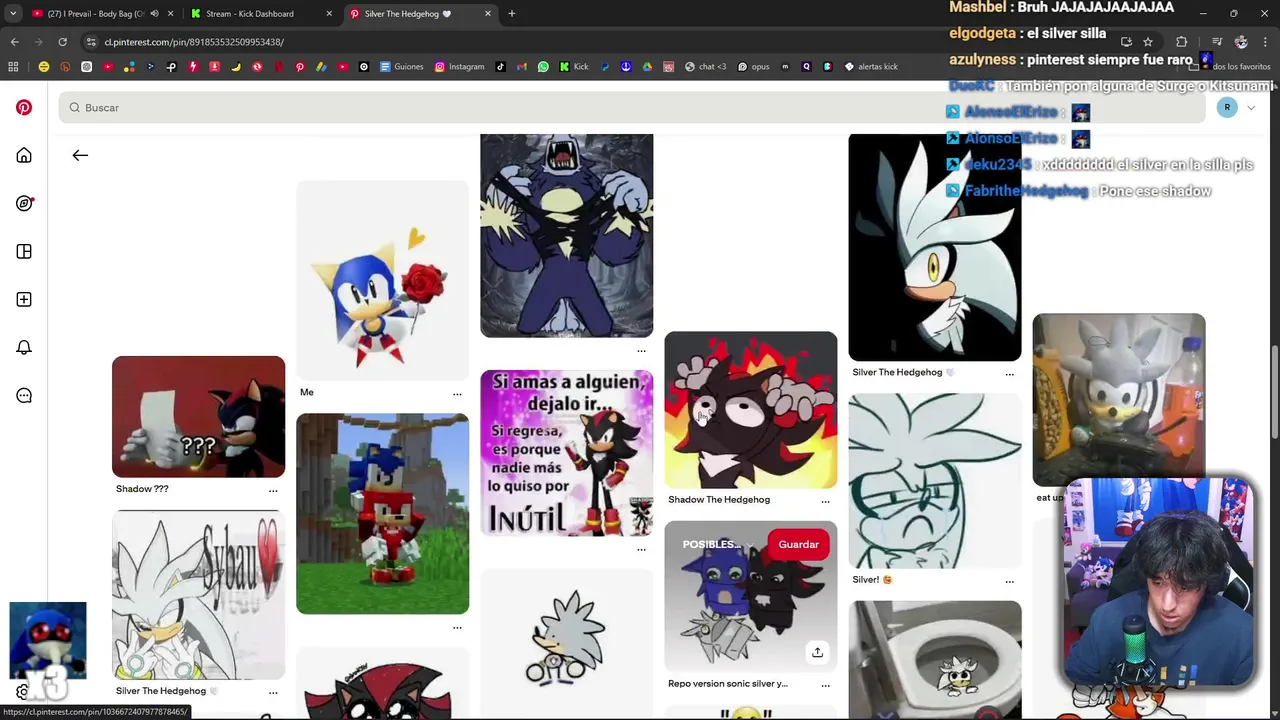Open TikTok bookmark icon
The height and width of the screenshot is (720, 1280).
pyautogui.click(x=501, y=67)
